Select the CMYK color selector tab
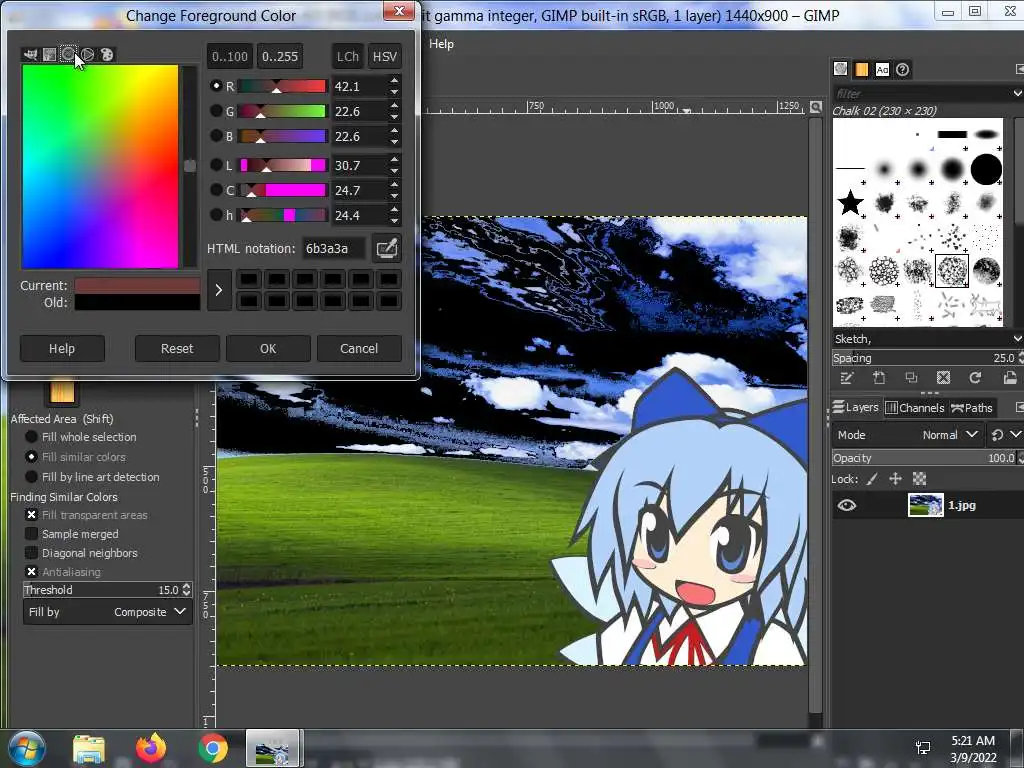The height and width of the screenshot is (768, 1024). click(x=49, y=55)
